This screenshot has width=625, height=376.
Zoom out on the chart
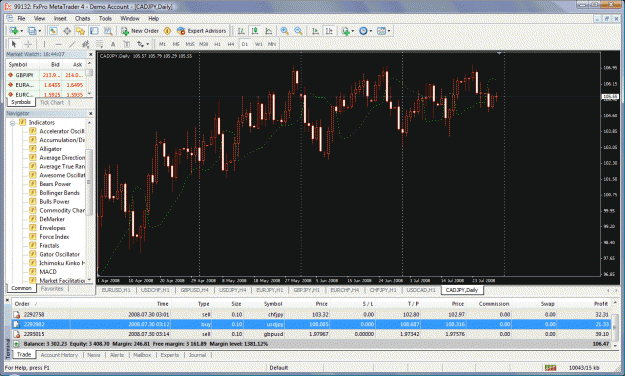(298, 31)
